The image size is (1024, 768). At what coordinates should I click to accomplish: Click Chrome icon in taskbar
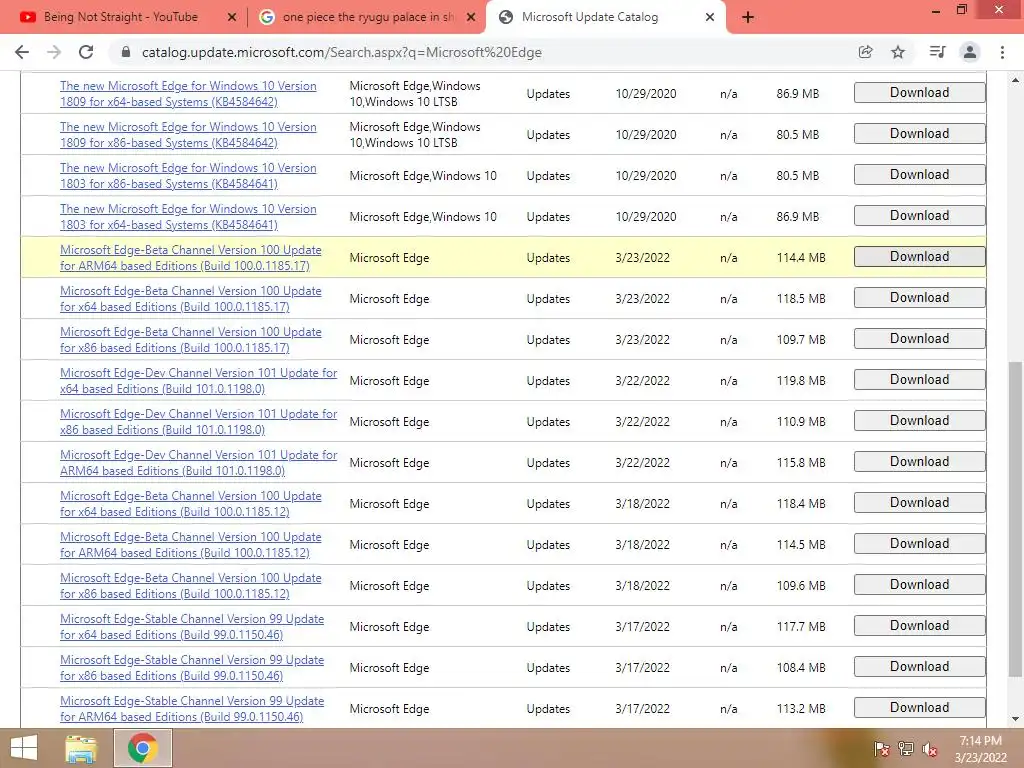142,748
